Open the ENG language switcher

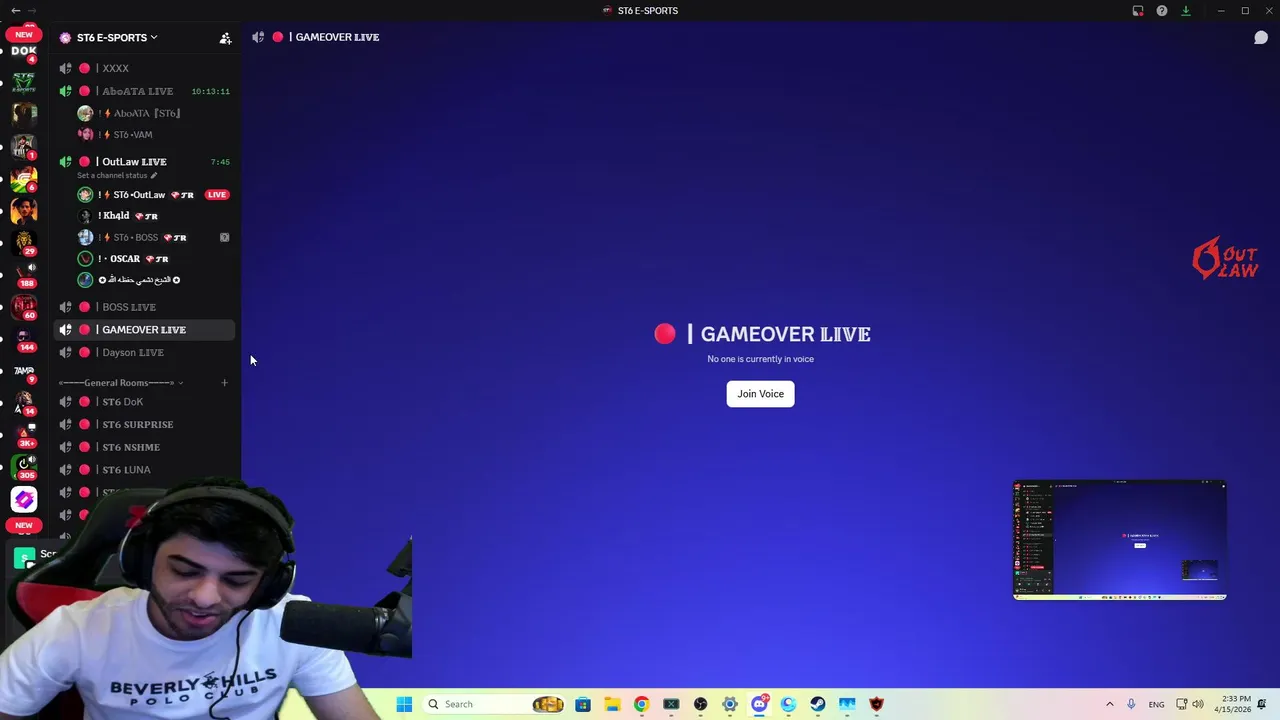[1156, 704]
